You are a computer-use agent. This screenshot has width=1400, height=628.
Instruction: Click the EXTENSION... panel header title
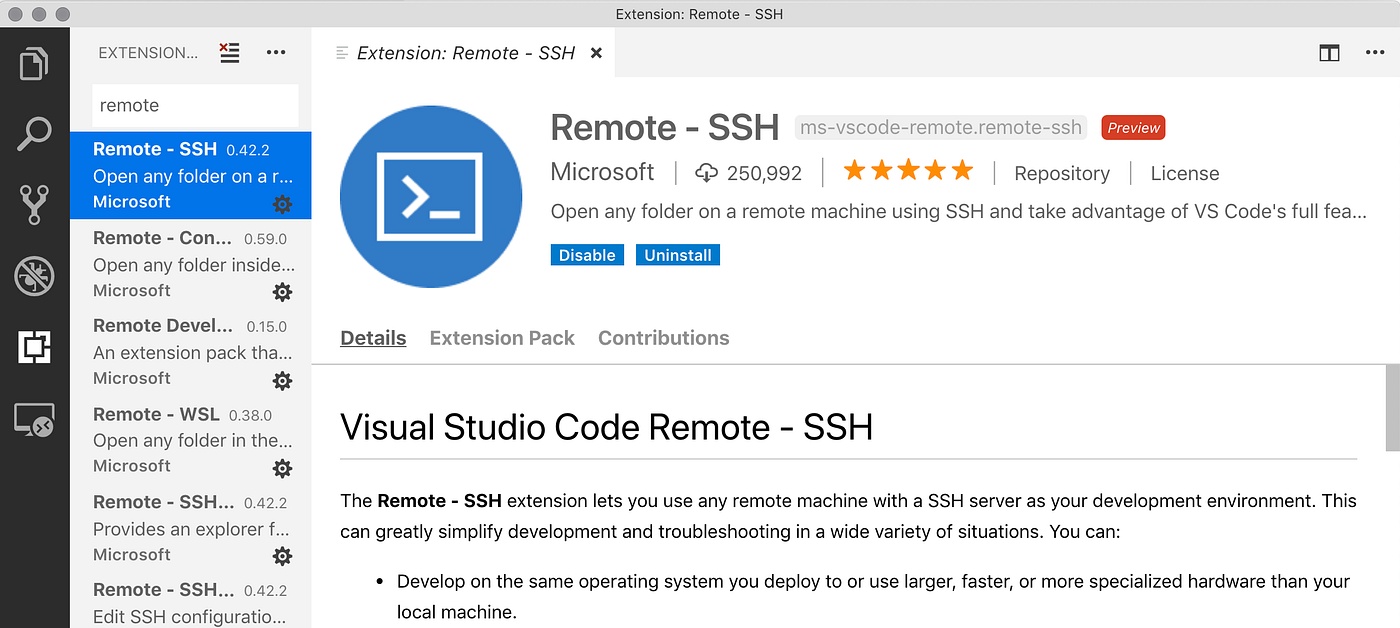pos(148,53)
